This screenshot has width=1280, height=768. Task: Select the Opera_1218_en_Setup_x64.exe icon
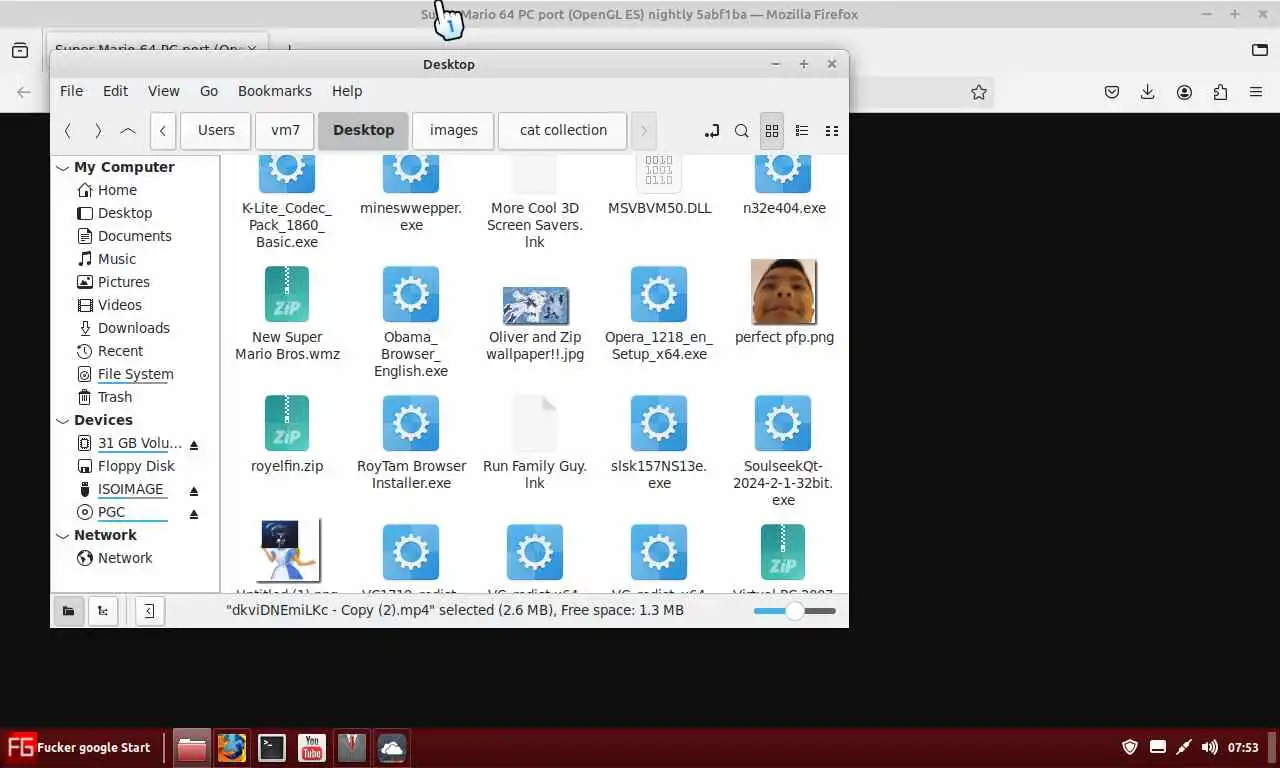pos(659,294)
